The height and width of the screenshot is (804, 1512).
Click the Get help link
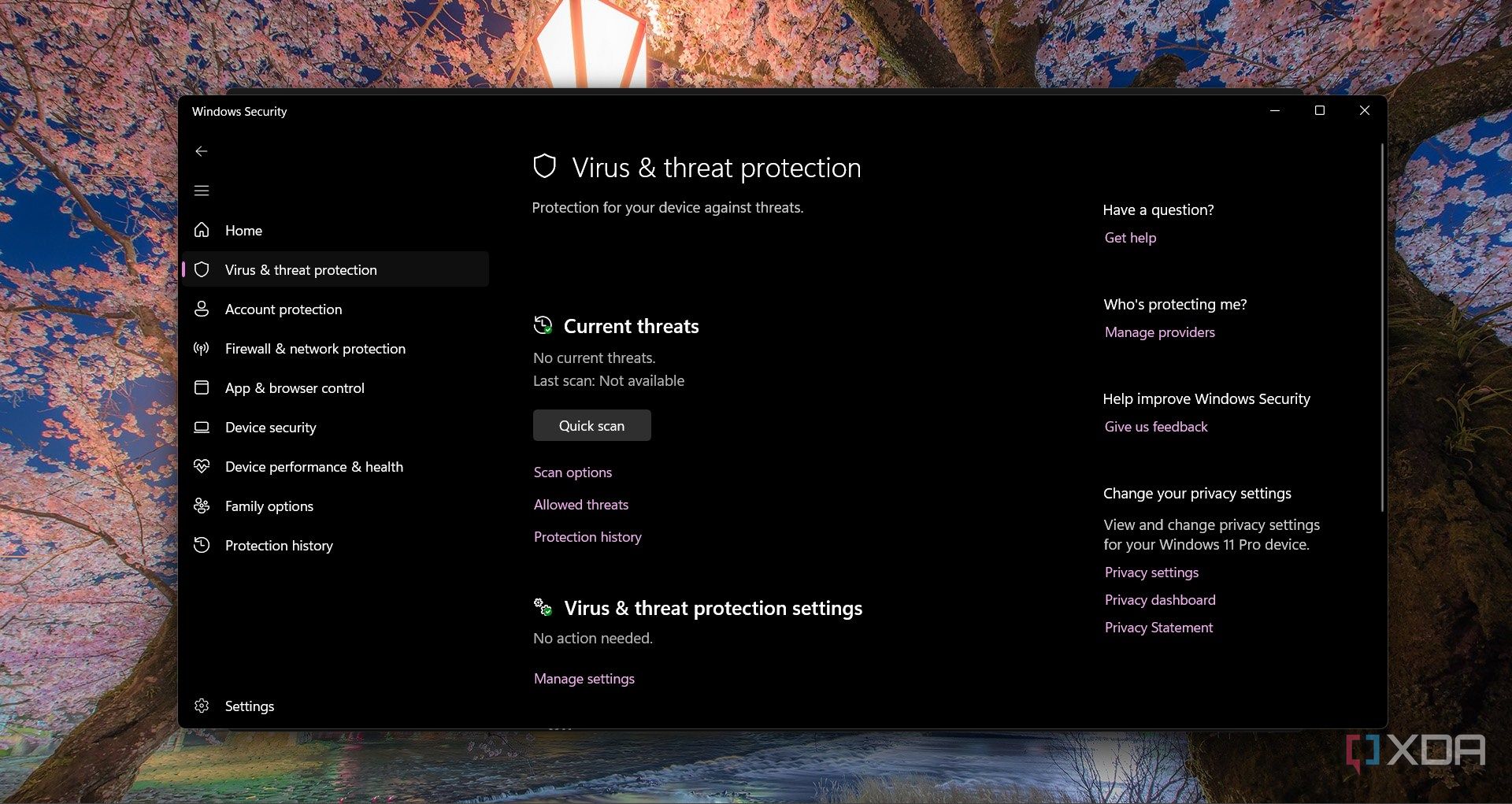(x=1130, y=238)
